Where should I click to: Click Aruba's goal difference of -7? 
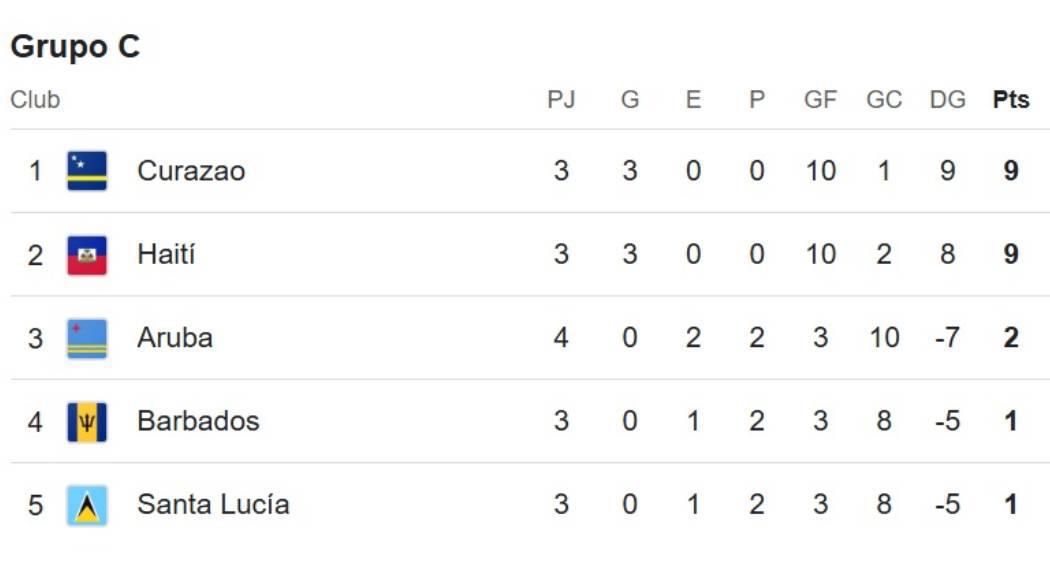pyautogui.click(x=945, y=338)
